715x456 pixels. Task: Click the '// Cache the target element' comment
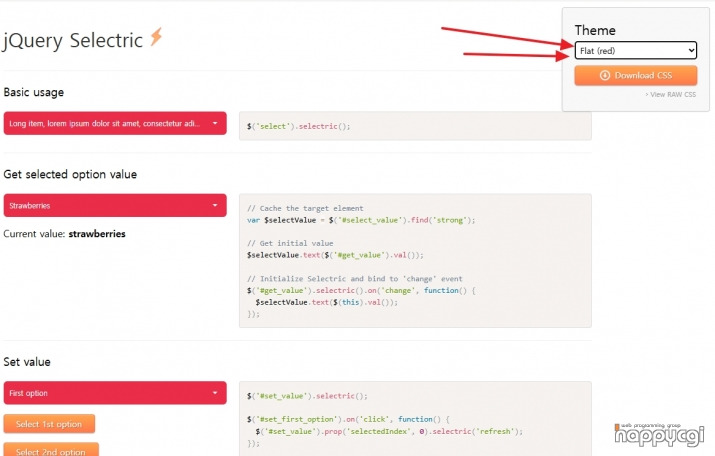[x=305, y=208]
